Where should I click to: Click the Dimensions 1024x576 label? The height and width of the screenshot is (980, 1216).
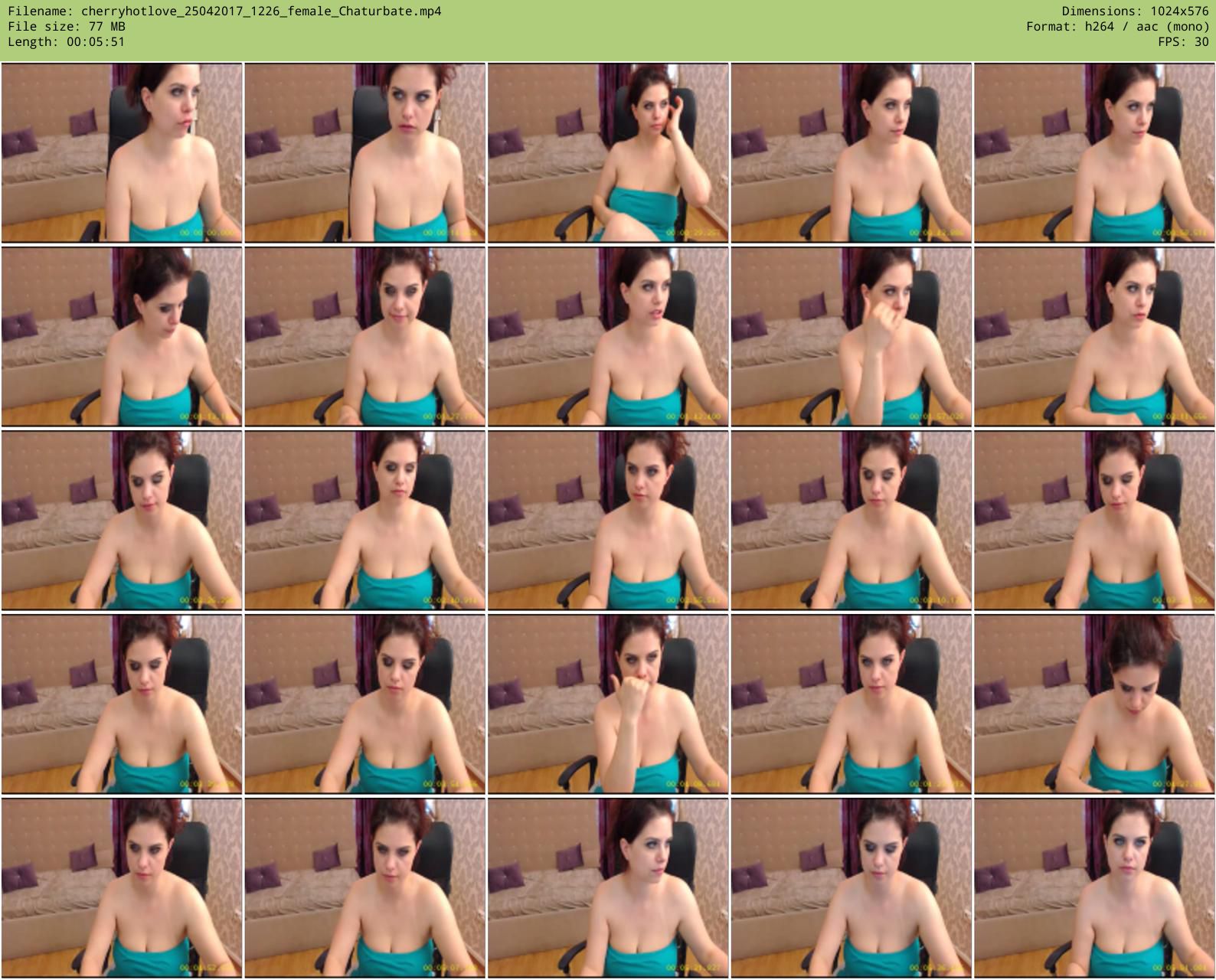click(1135, 11)
